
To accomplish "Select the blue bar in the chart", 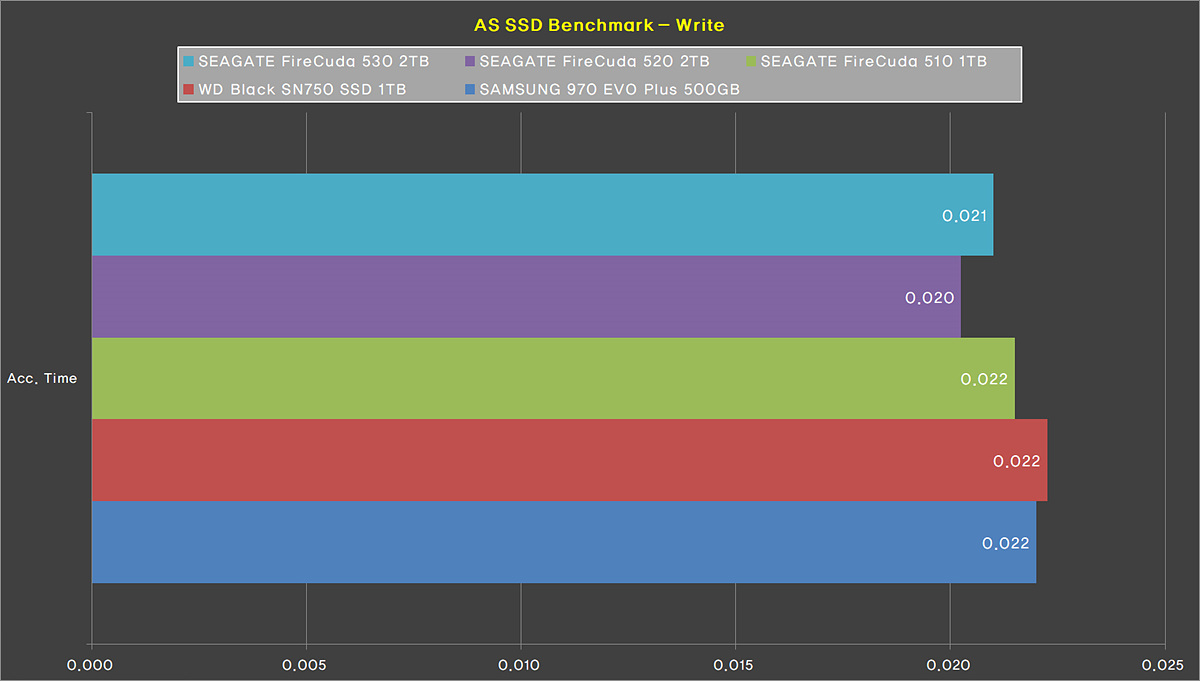I will coord(564,542).
